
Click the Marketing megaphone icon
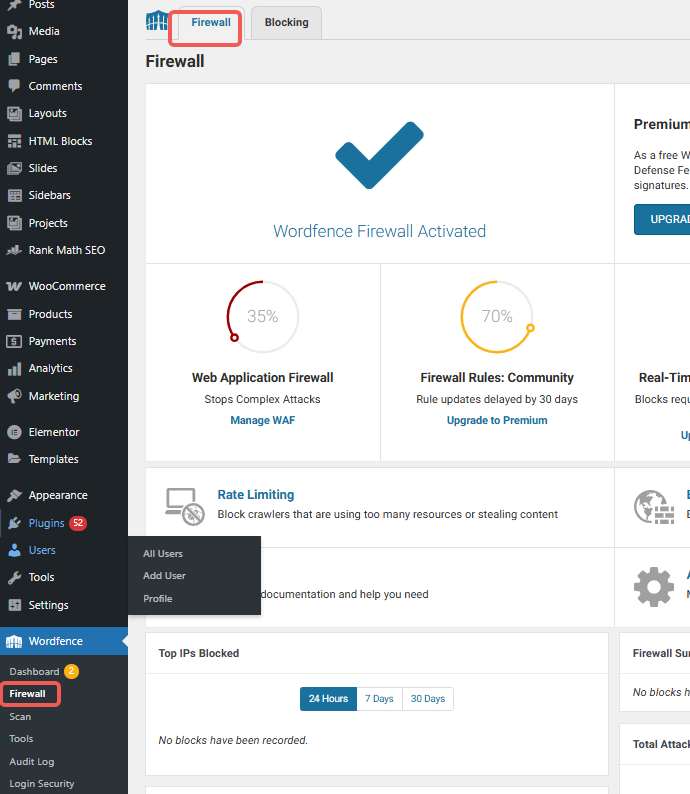(x=14, y=396)
